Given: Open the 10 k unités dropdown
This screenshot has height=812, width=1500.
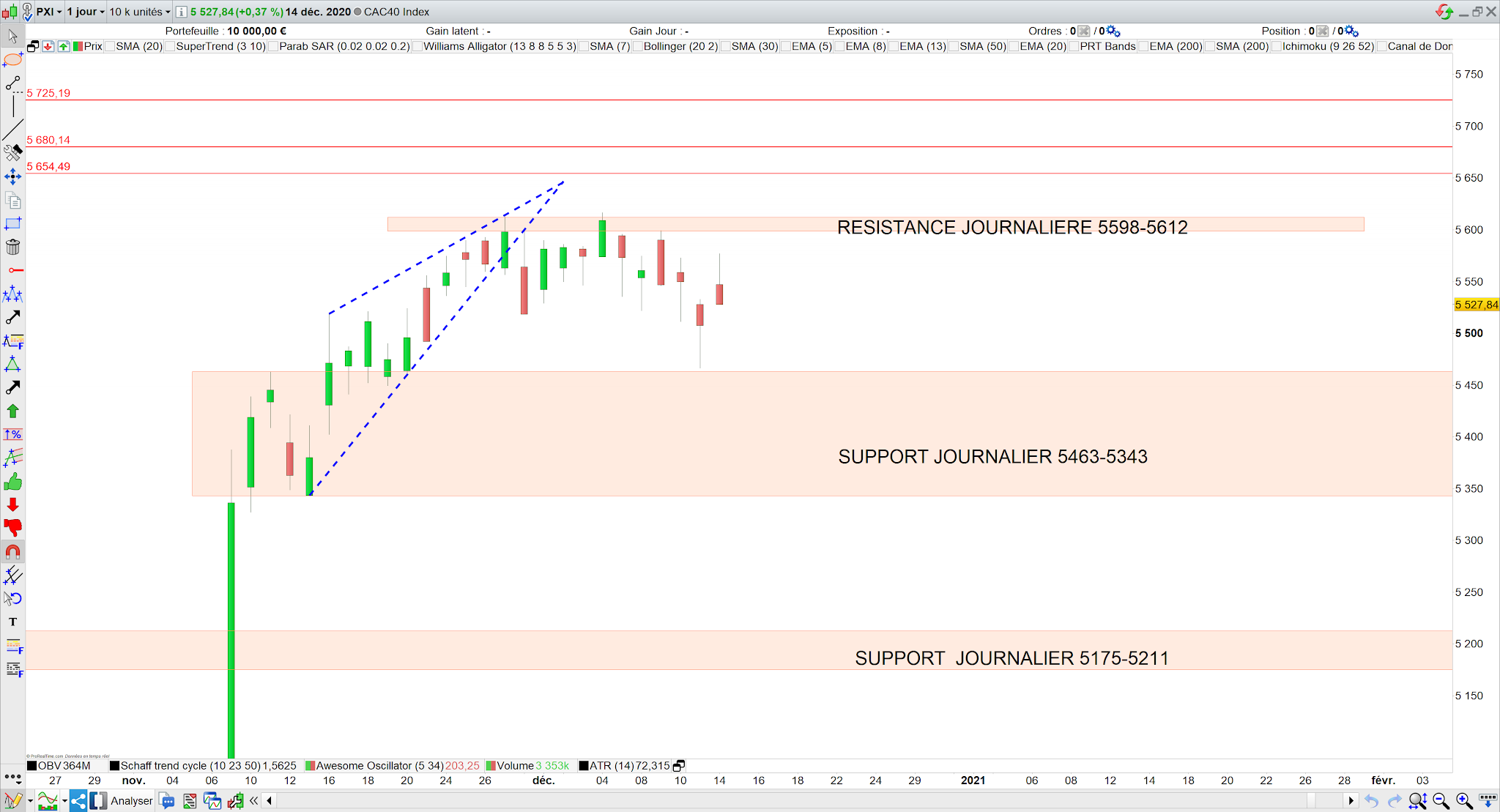Looking at the screenshot, I should pos(139,12).
